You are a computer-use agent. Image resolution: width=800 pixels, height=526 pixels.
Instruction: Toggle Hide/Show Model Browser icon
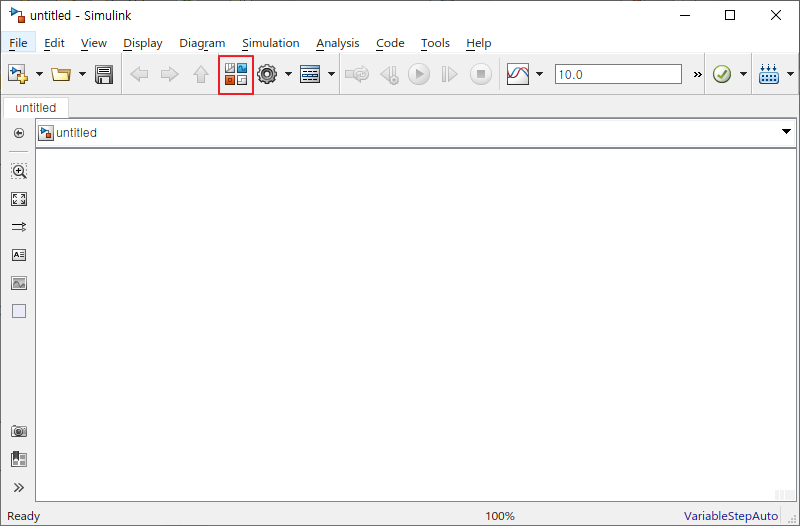(x=19, y=133)
